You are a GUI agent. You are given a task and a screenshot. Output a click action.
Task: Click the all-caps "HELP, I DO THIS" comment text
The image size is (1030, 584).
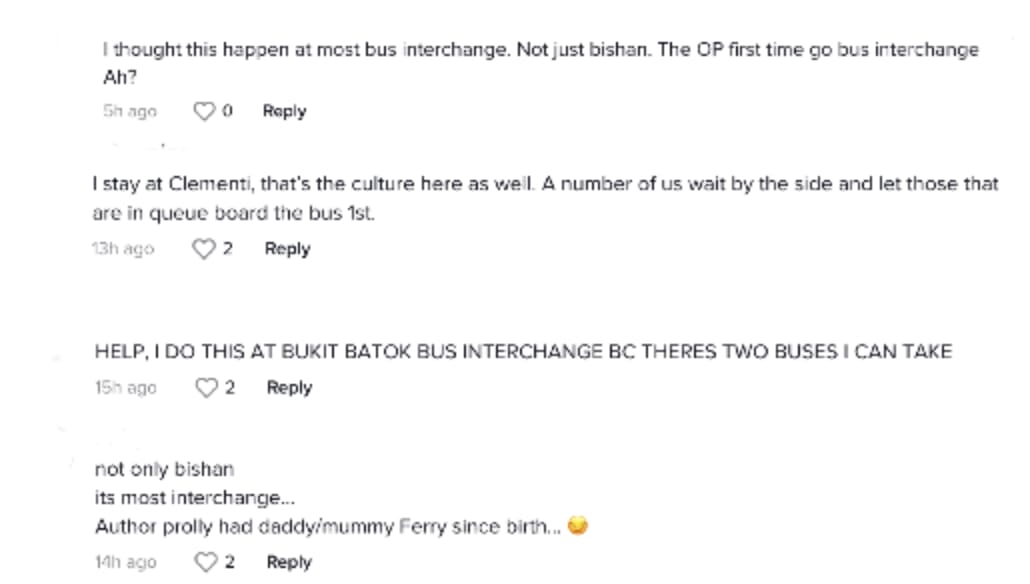click(523, 351)
